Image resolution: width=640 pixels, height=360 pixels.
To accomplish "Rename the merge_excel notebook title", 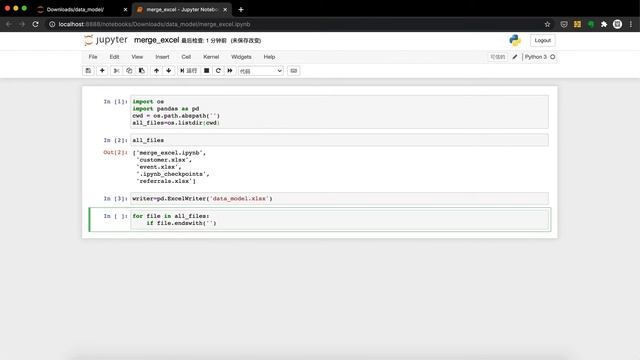I will coord(156,40).
